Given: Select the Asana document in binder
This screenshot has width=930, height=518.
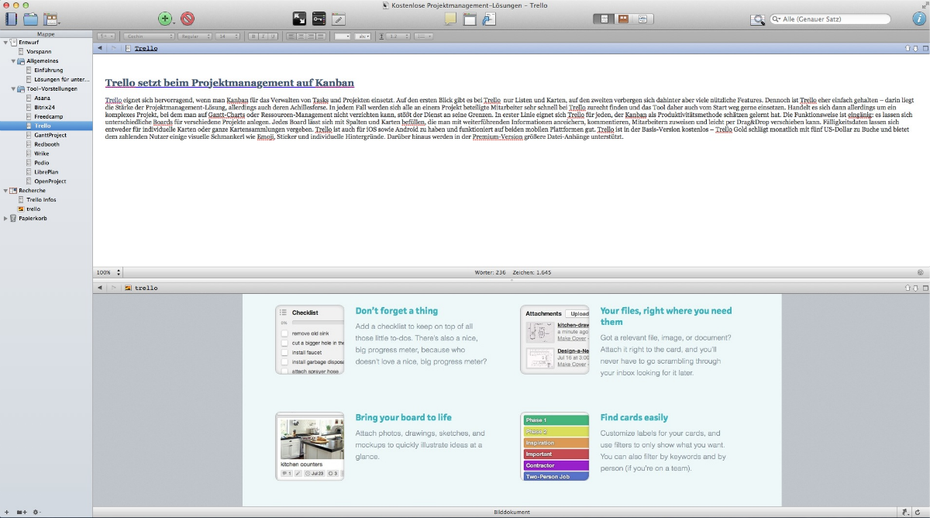Looking at the screenshot, I should (x=42, y=98).
